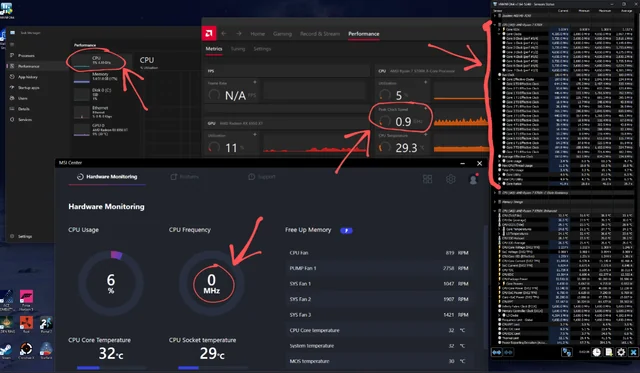Open Features tab in MSI Center

184,177
